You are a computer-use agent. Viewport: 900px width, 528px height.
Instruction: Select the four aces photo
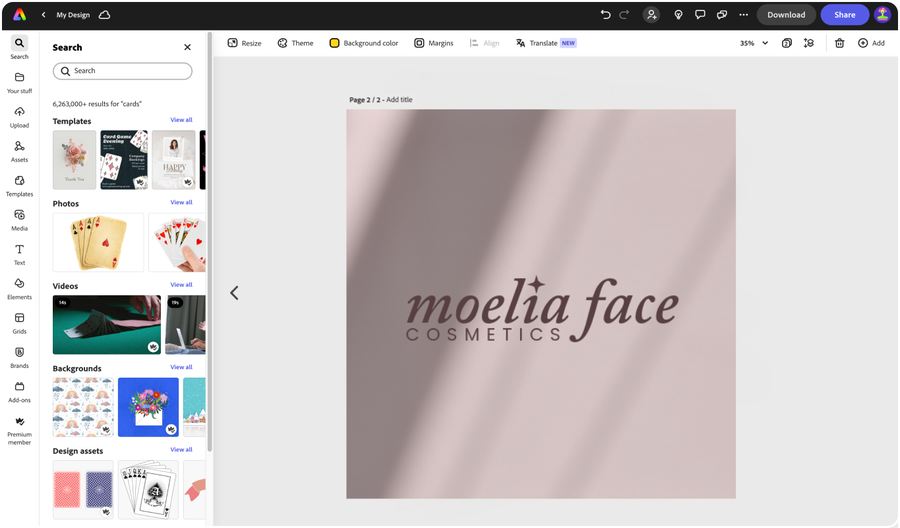click(x=98, y=242)
